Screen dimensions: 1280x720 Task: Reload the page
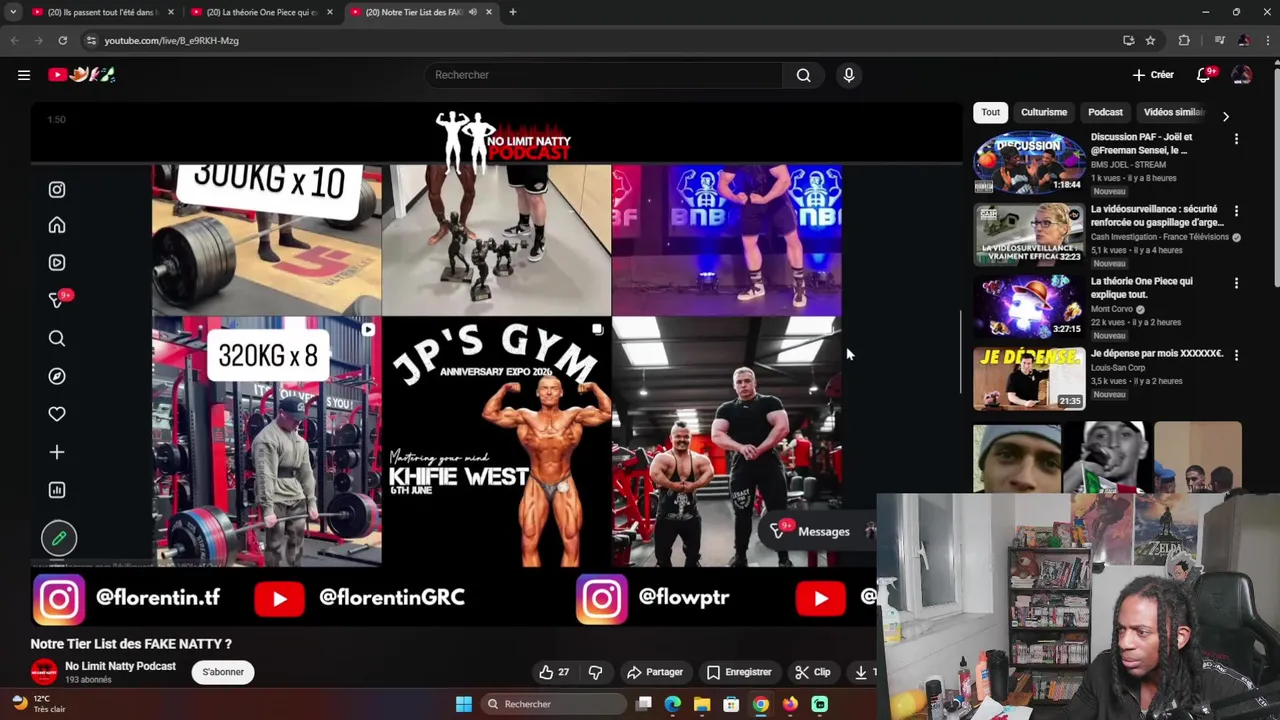(x=62, y=40)
